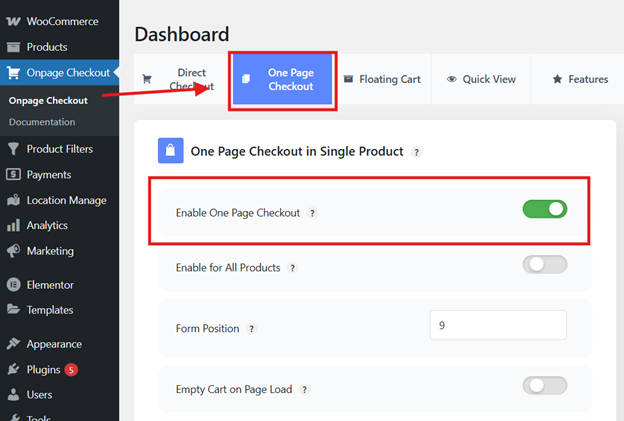Turn on Enable for All Products

[544, 265]
